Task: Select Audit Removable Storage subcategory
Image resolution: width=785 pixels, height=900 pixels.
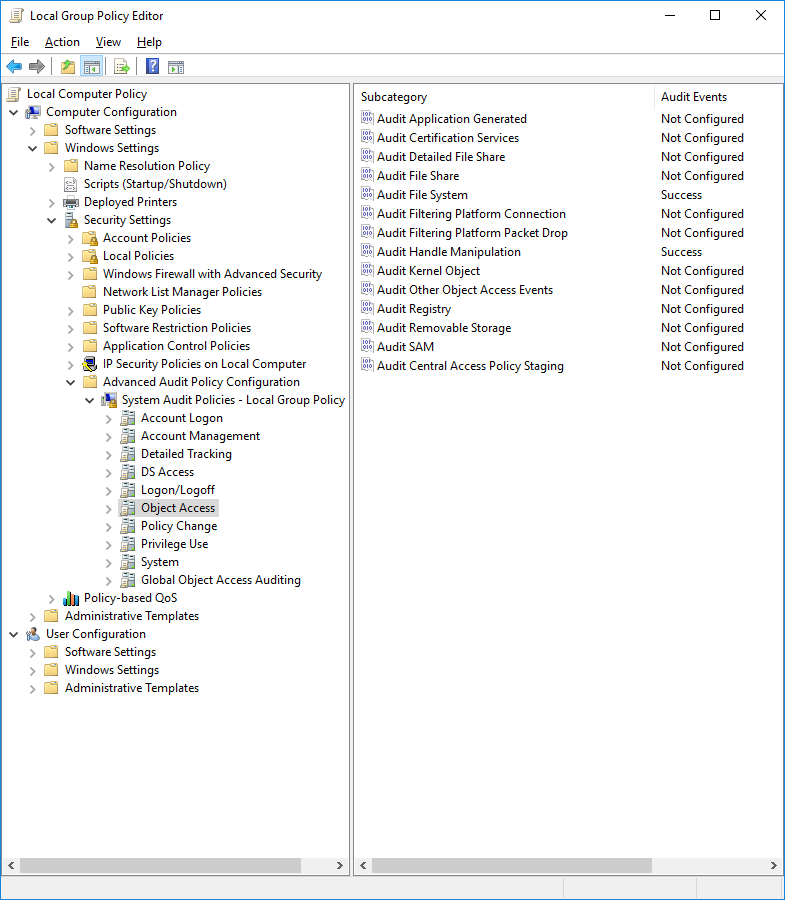Action: point(444,328)
